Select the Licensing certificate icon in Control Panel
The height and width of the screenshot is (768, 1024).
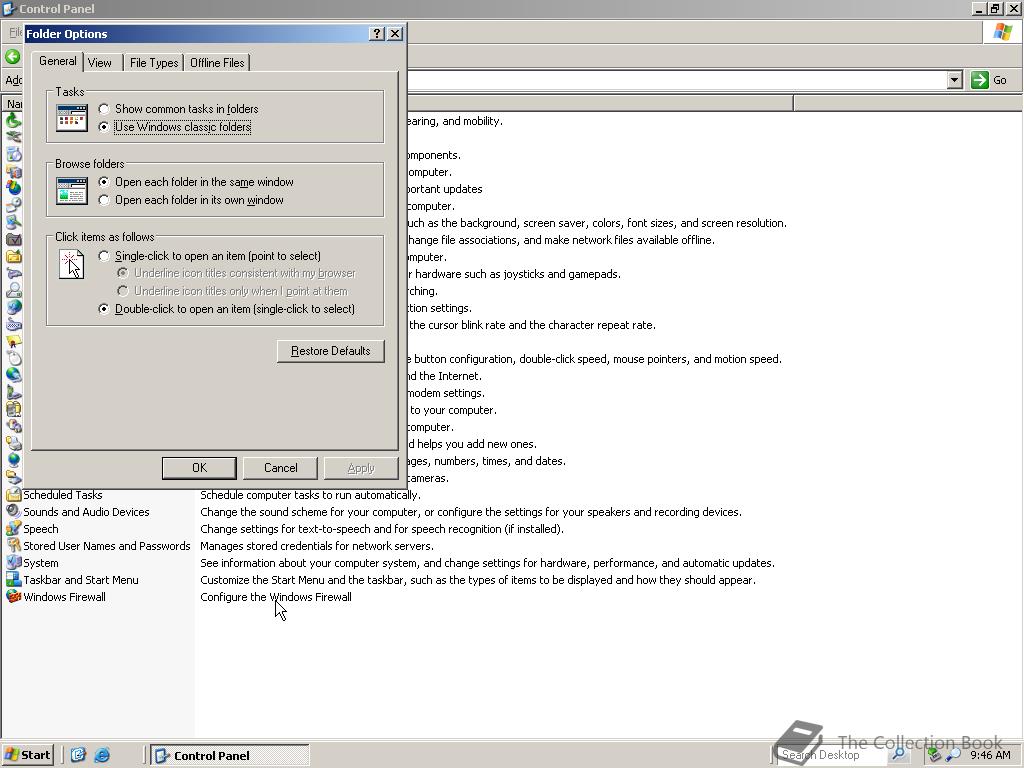13,342
